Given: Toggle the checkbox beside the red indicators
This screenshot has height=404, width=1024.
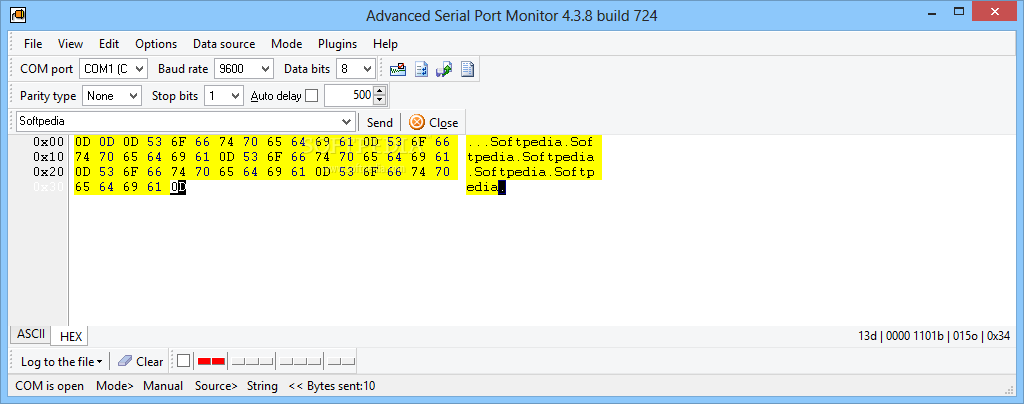Looking at the screenshot, I should coord(184,361).
